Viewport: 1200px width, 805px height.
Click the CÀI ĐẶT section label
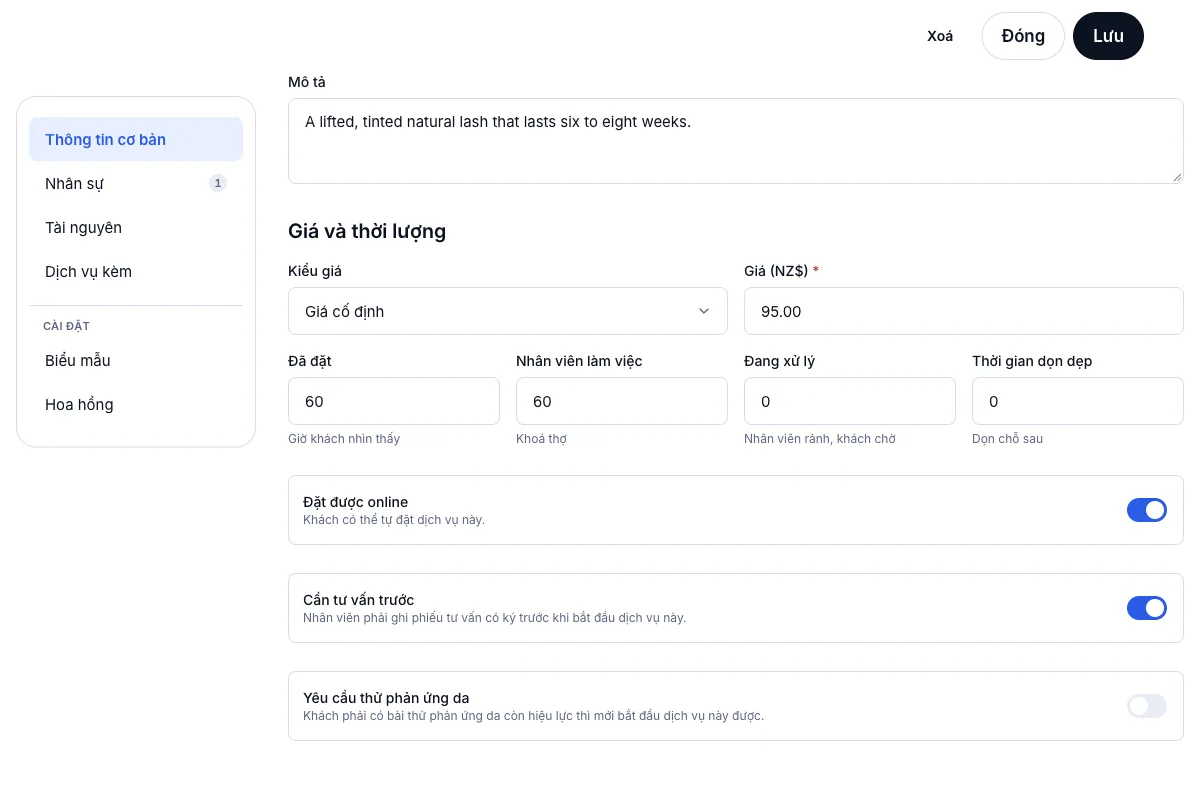67,326
